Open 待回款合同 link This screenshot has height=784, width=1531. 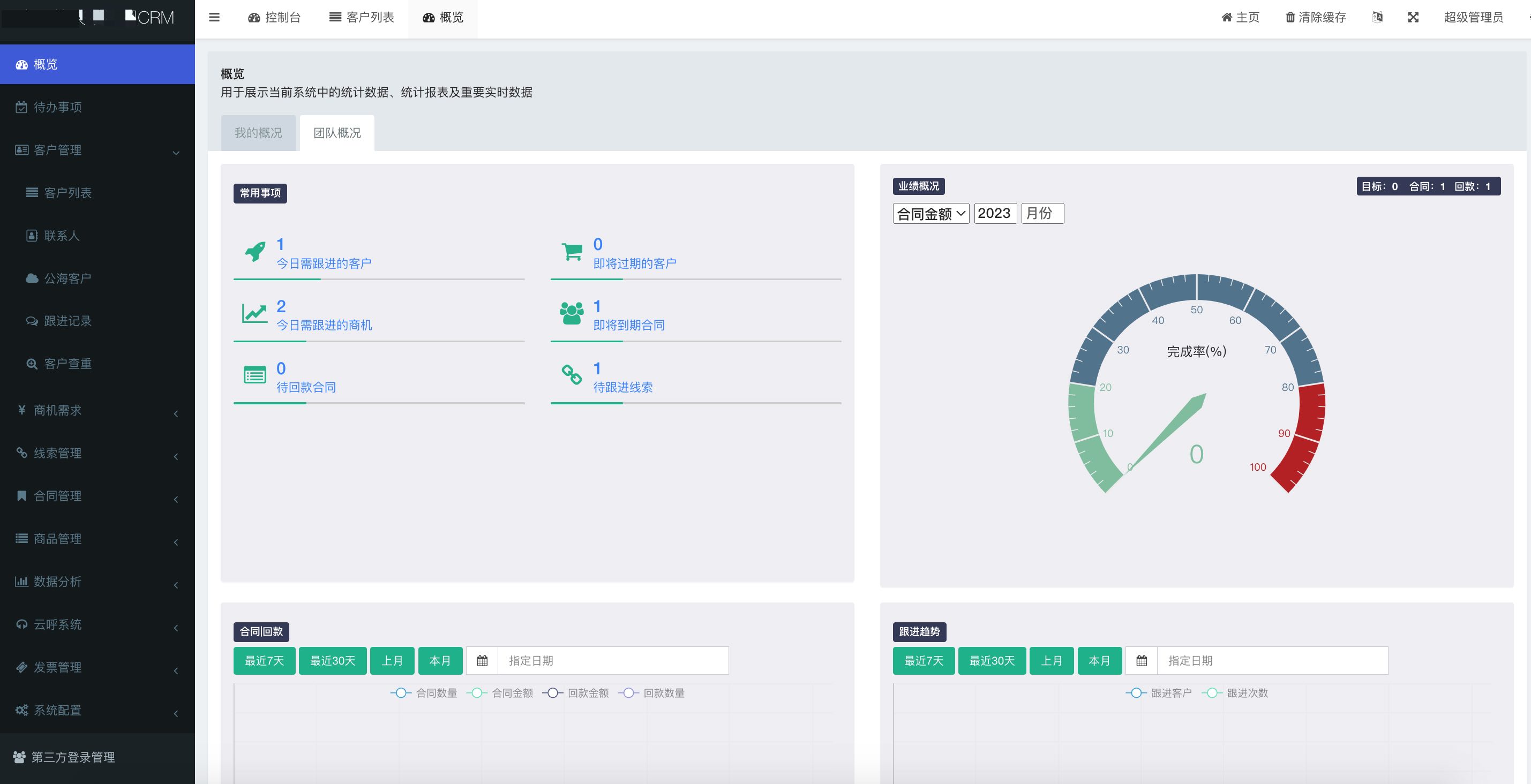click(306, 387)
